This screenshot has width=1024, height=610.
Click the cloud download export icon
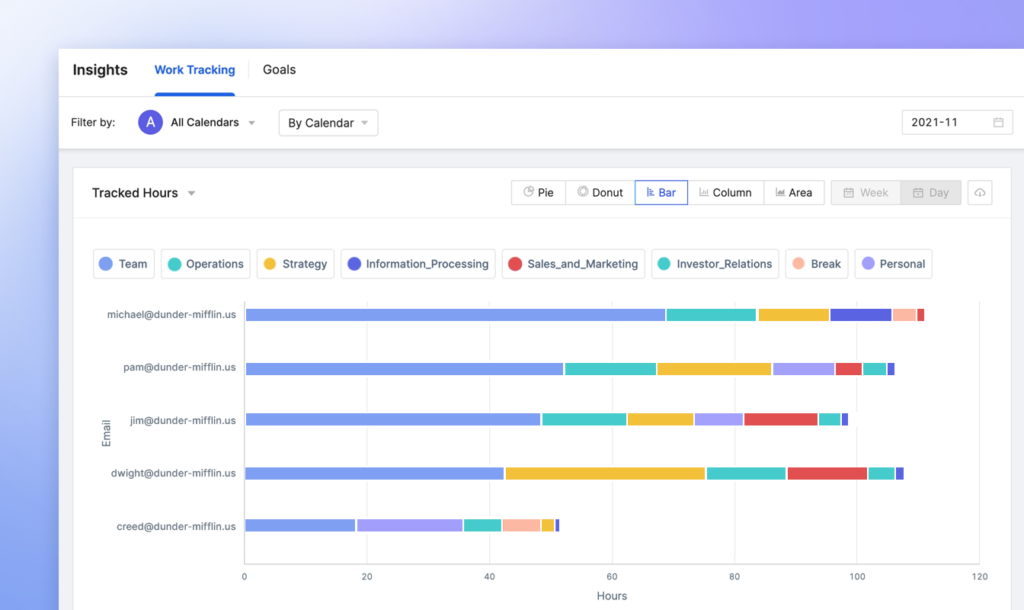pos(980,193)
